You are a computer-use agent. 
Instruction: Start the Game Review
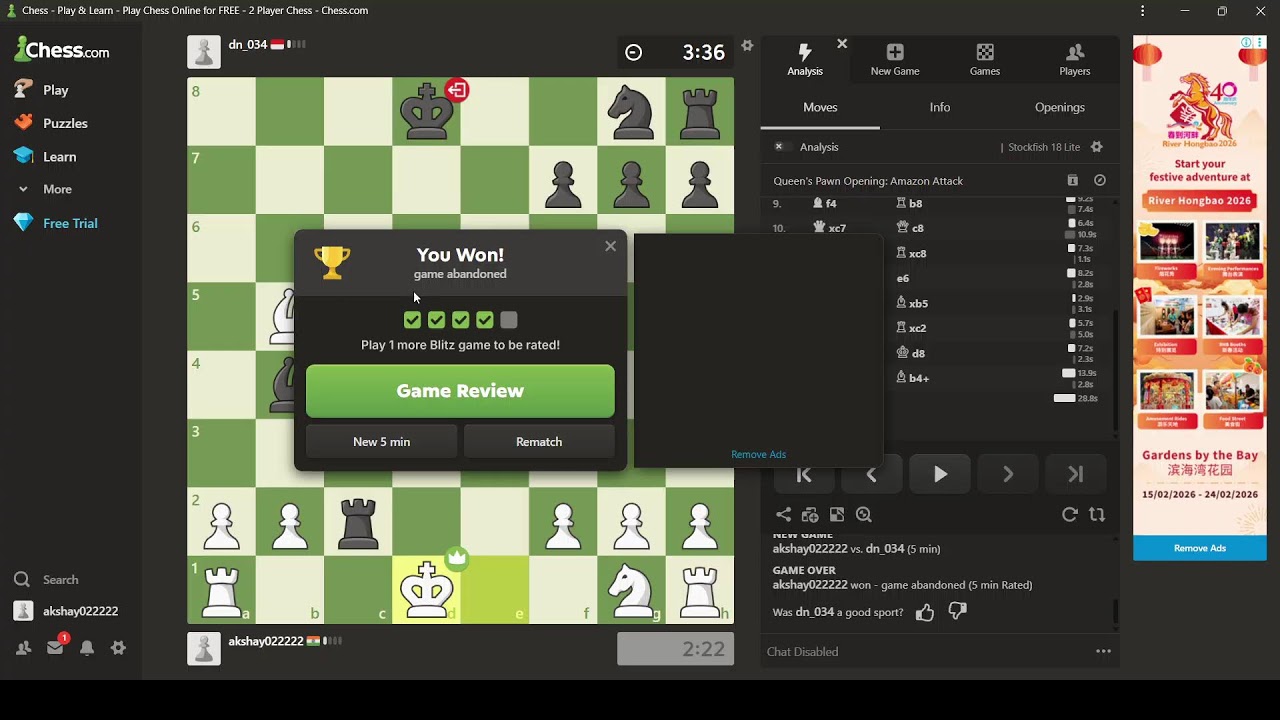(x=460, y=391)
